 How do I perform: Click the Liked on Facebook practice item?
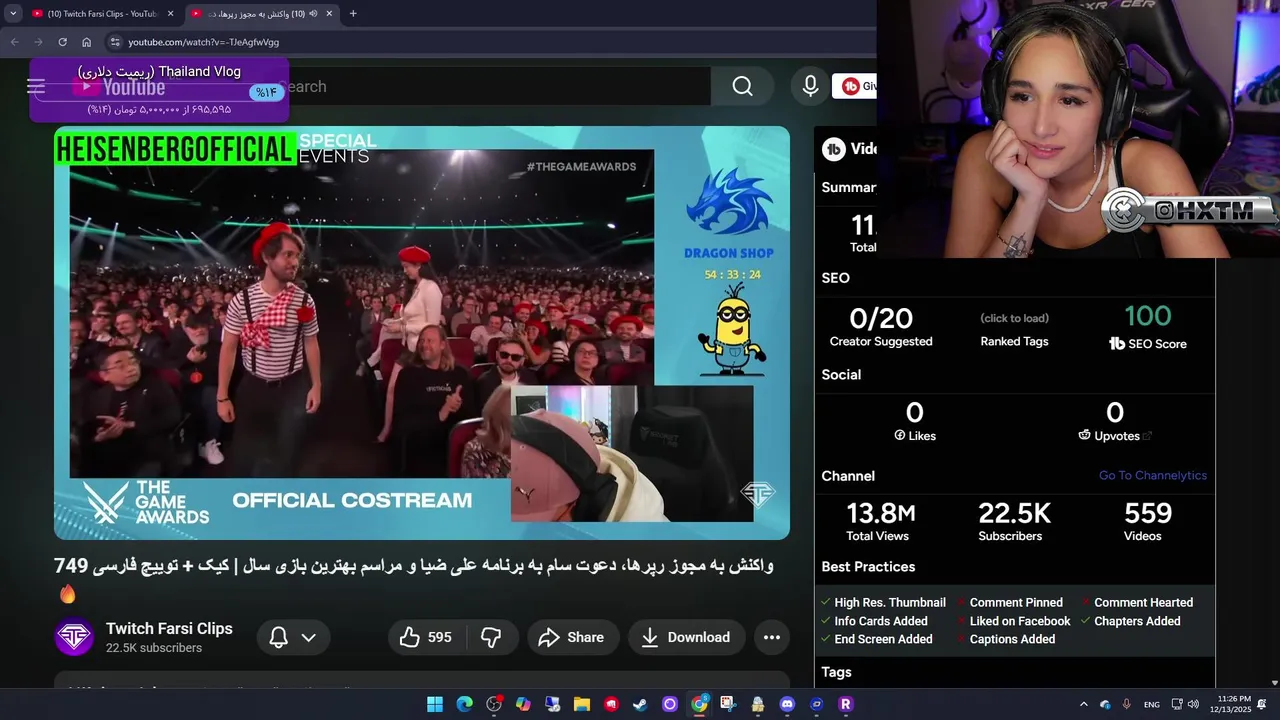[1013, 621]
